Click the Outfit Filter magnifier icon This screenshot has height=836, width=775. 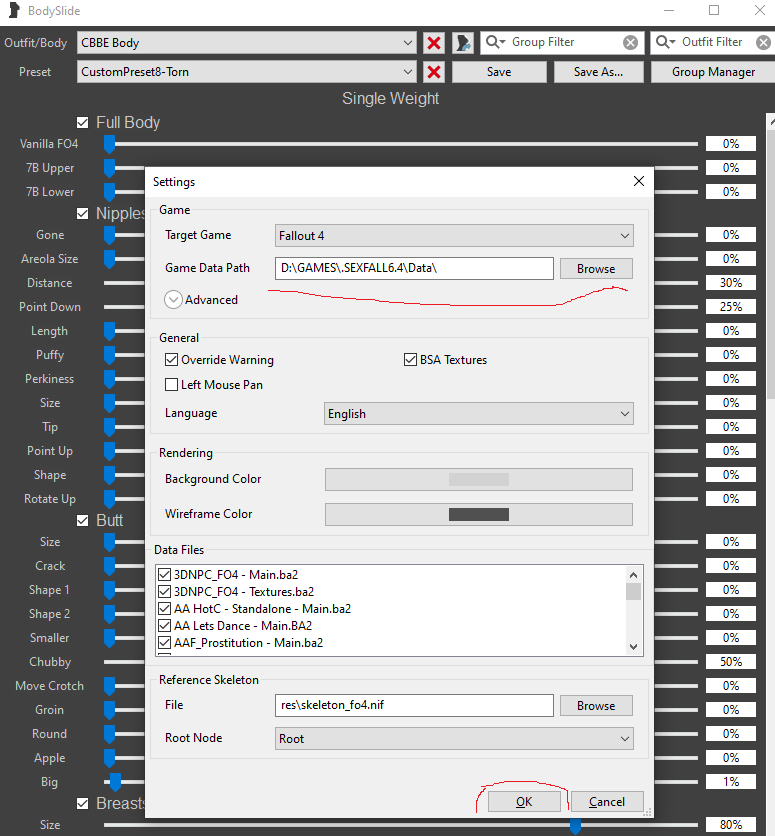[665, 43]
